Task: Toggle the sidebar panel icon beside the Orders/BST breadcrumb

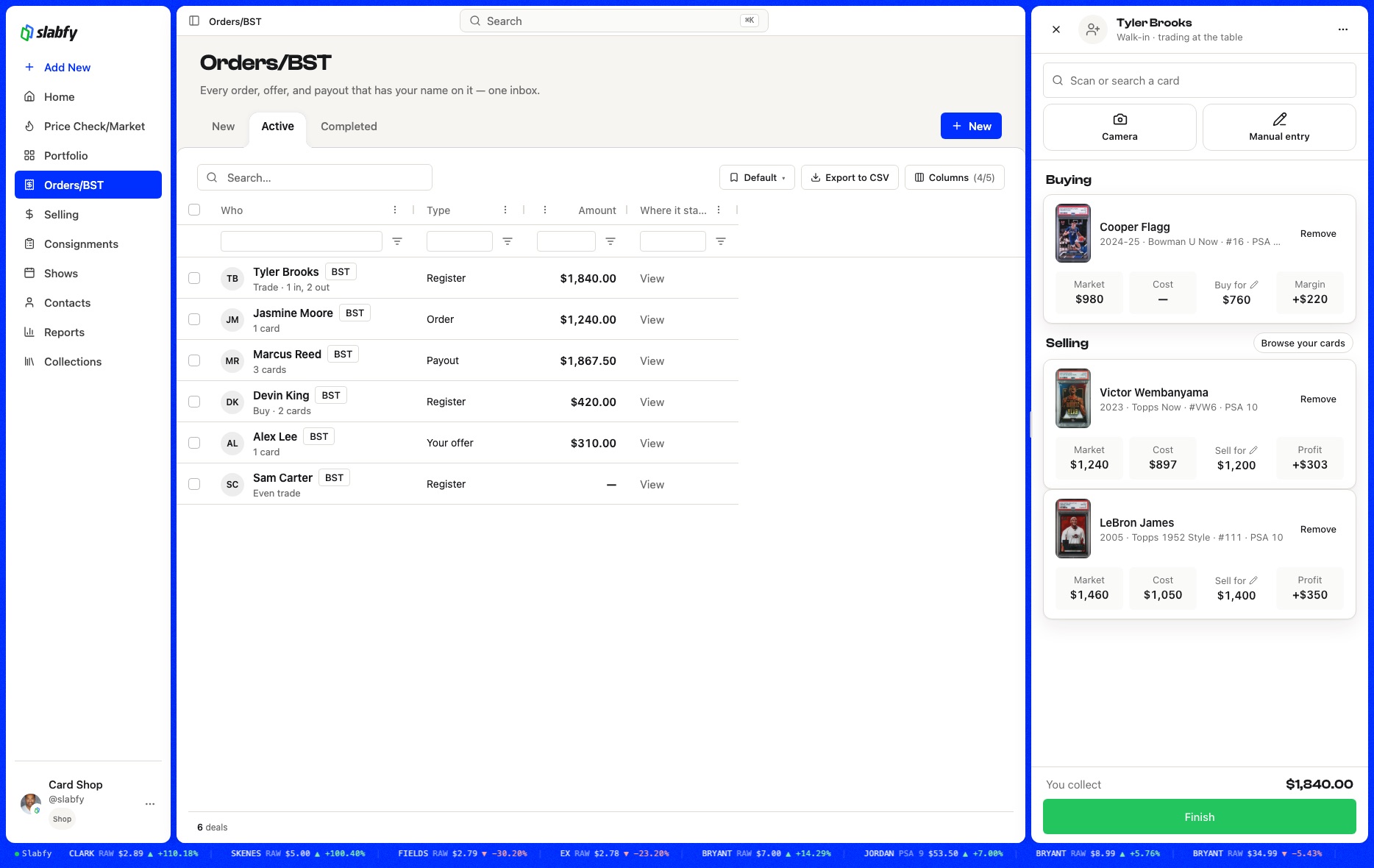Action: pos(194,21)
